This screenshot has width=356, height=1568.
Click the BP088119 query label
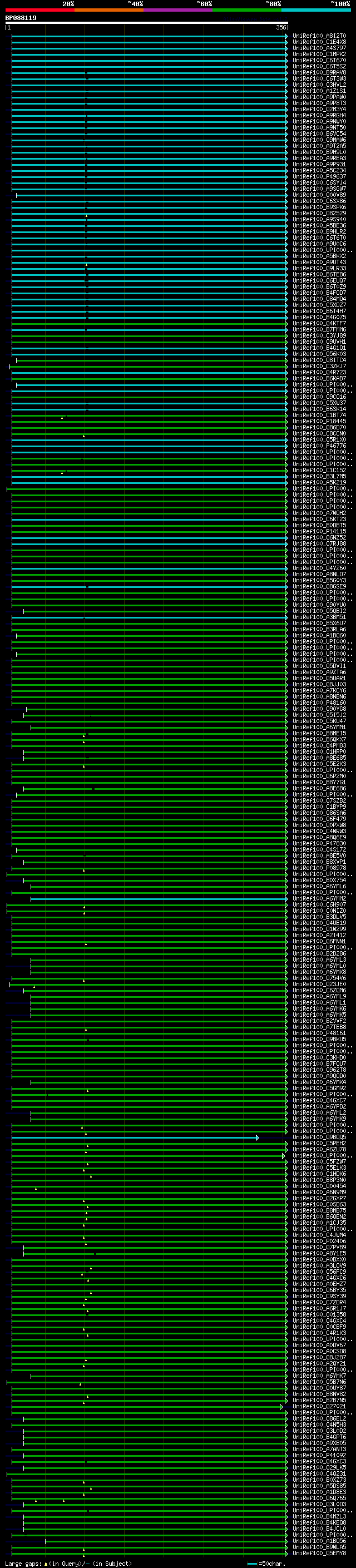[21, 18]
